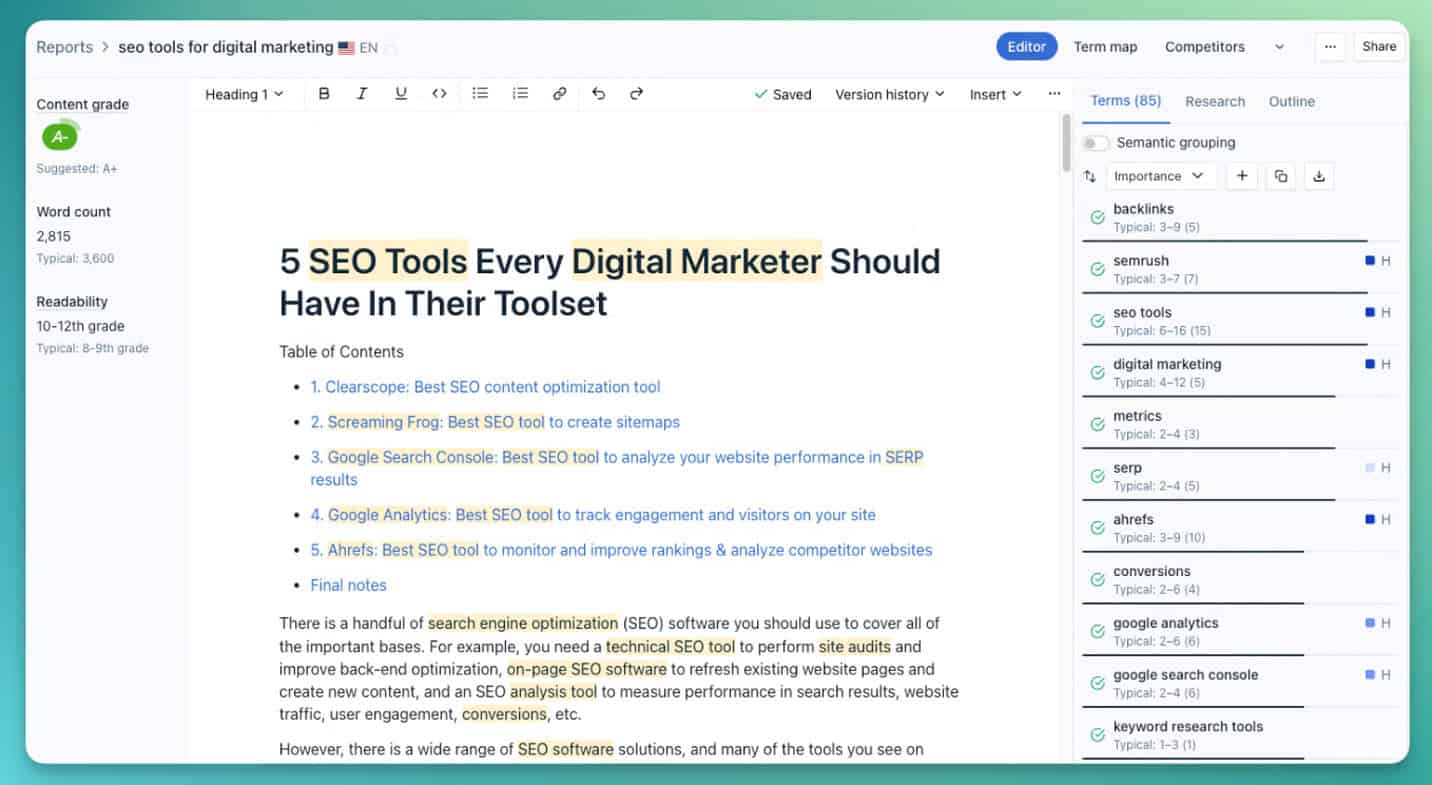This screenshot has width=1432, height=785.
Task: Toggle italic text formatting
Action: click(x=362, y=94)
